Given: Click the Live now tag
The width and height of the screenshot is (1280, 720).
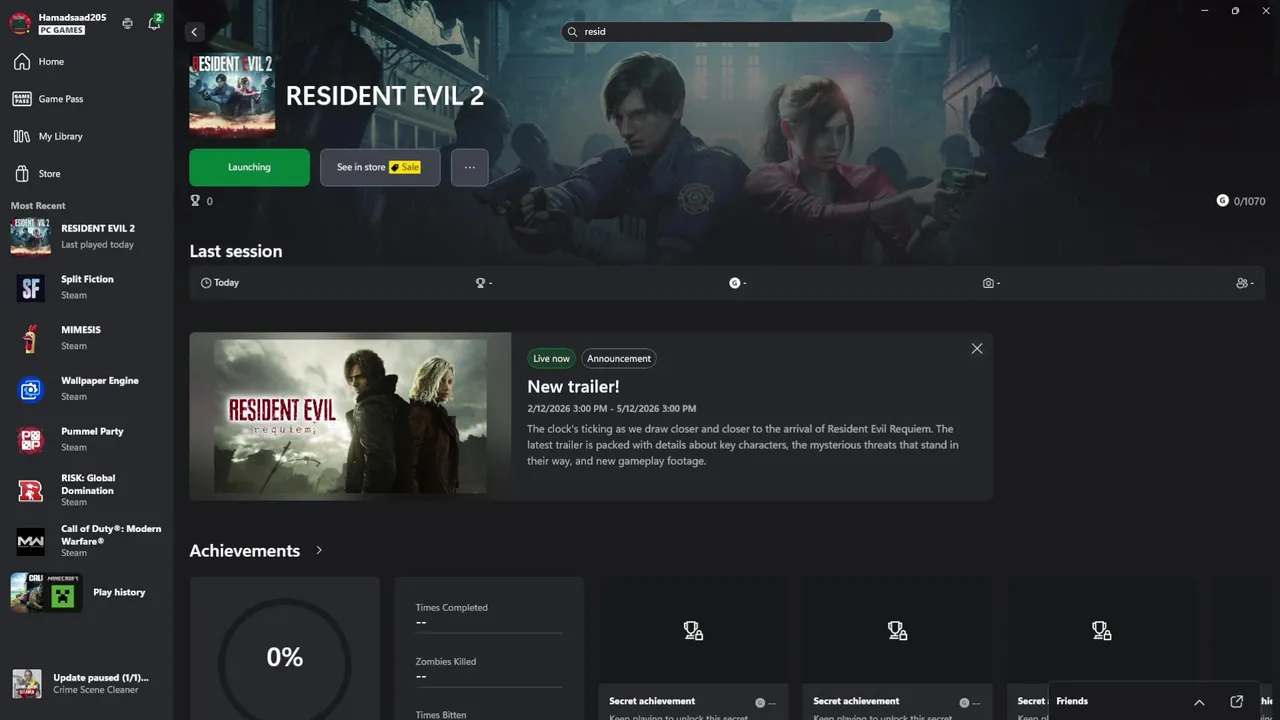Looking at the screenshot, I should [551, 358].
